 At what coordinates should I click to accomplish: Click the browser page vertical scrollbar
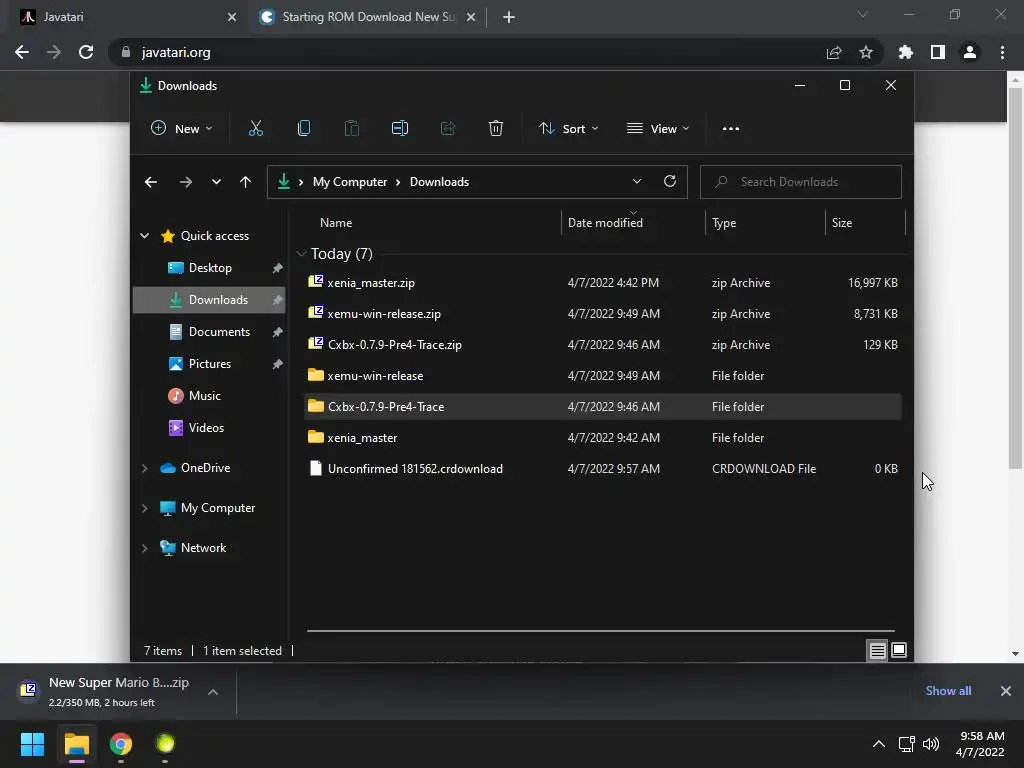[x=1015, y=278]
